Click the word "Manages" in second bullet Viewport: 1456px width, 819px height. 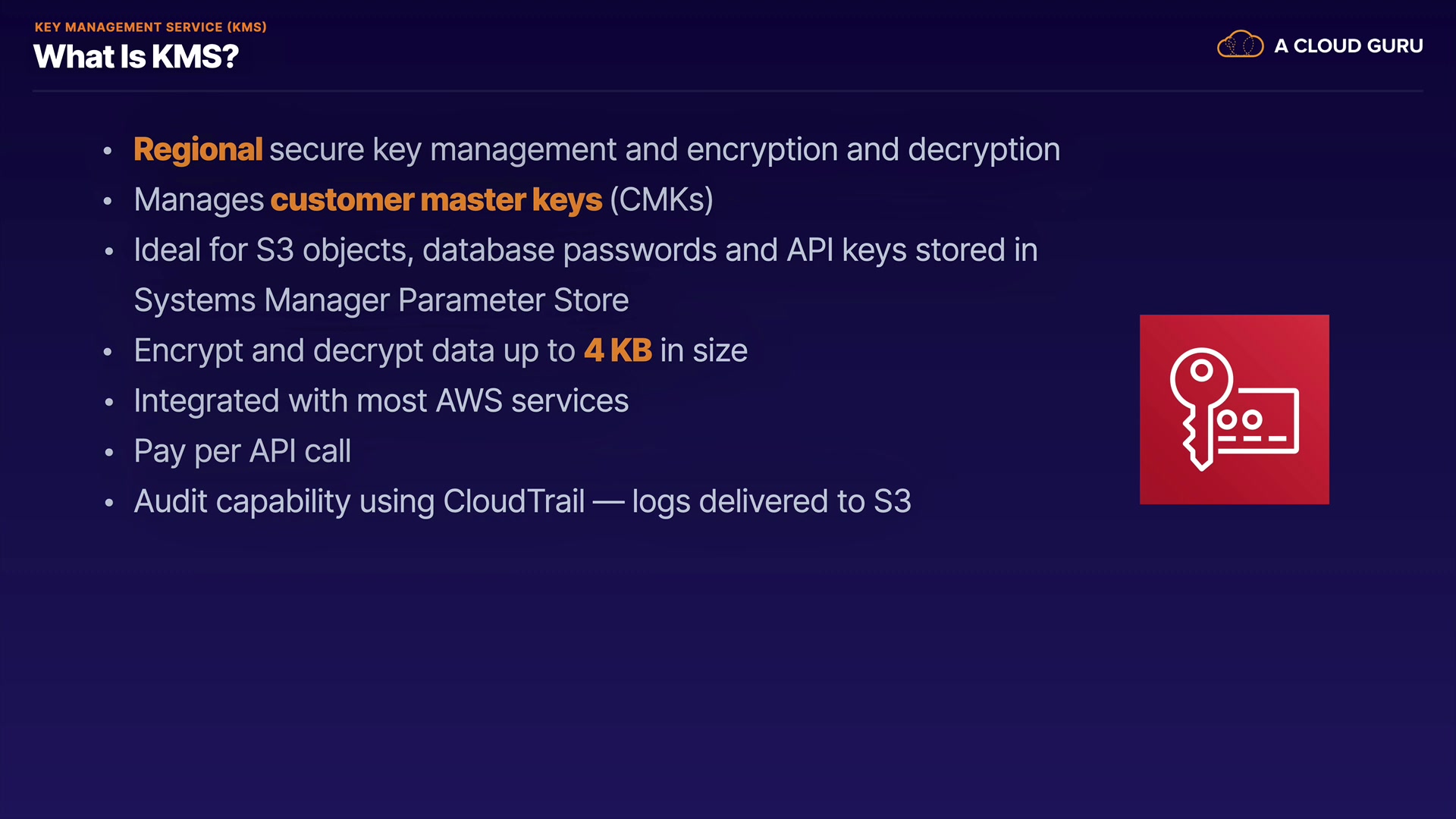pos(199,200)
